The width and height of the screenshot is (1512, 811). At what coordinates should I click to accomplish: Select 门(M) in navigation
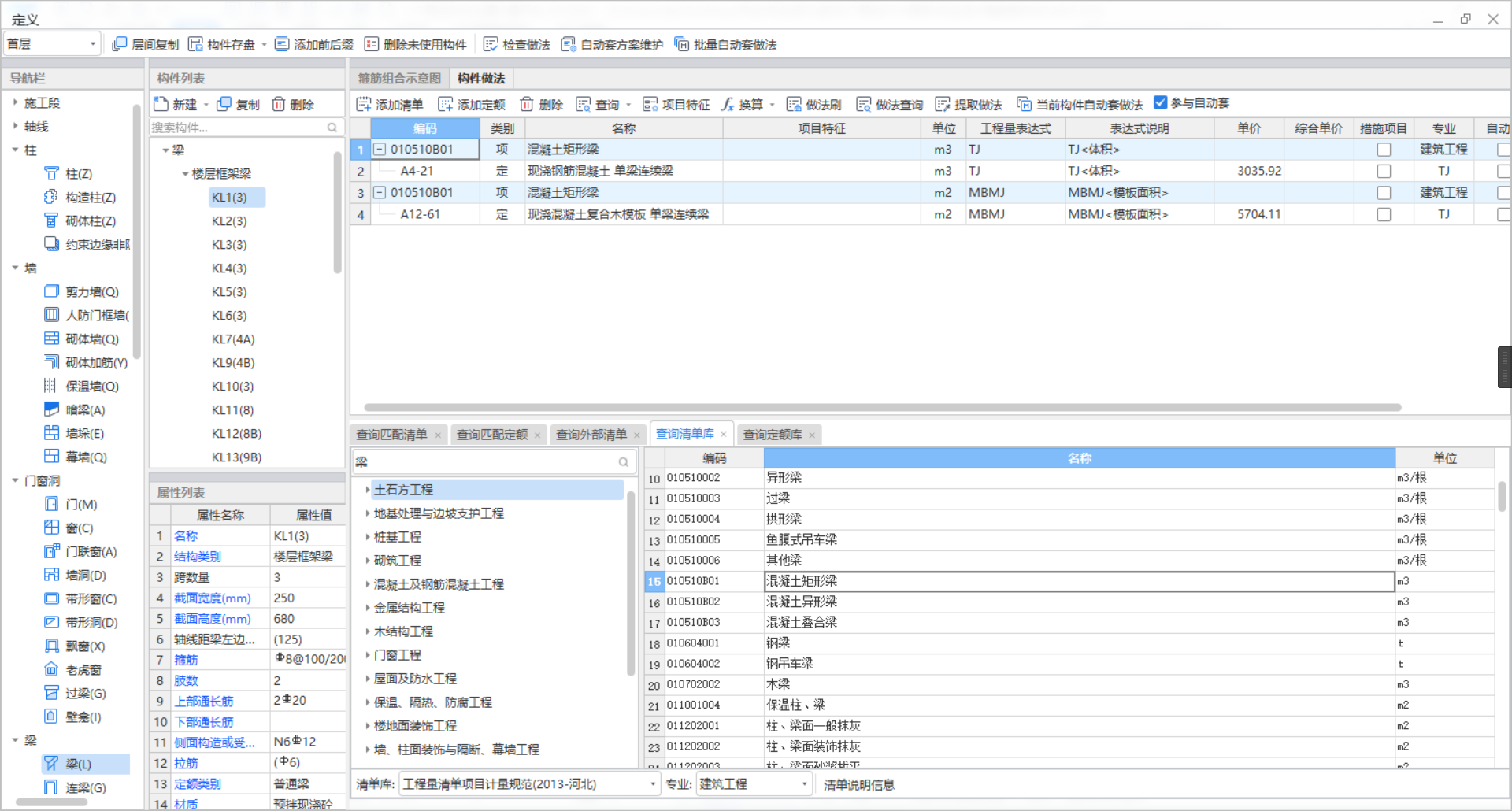71,504
